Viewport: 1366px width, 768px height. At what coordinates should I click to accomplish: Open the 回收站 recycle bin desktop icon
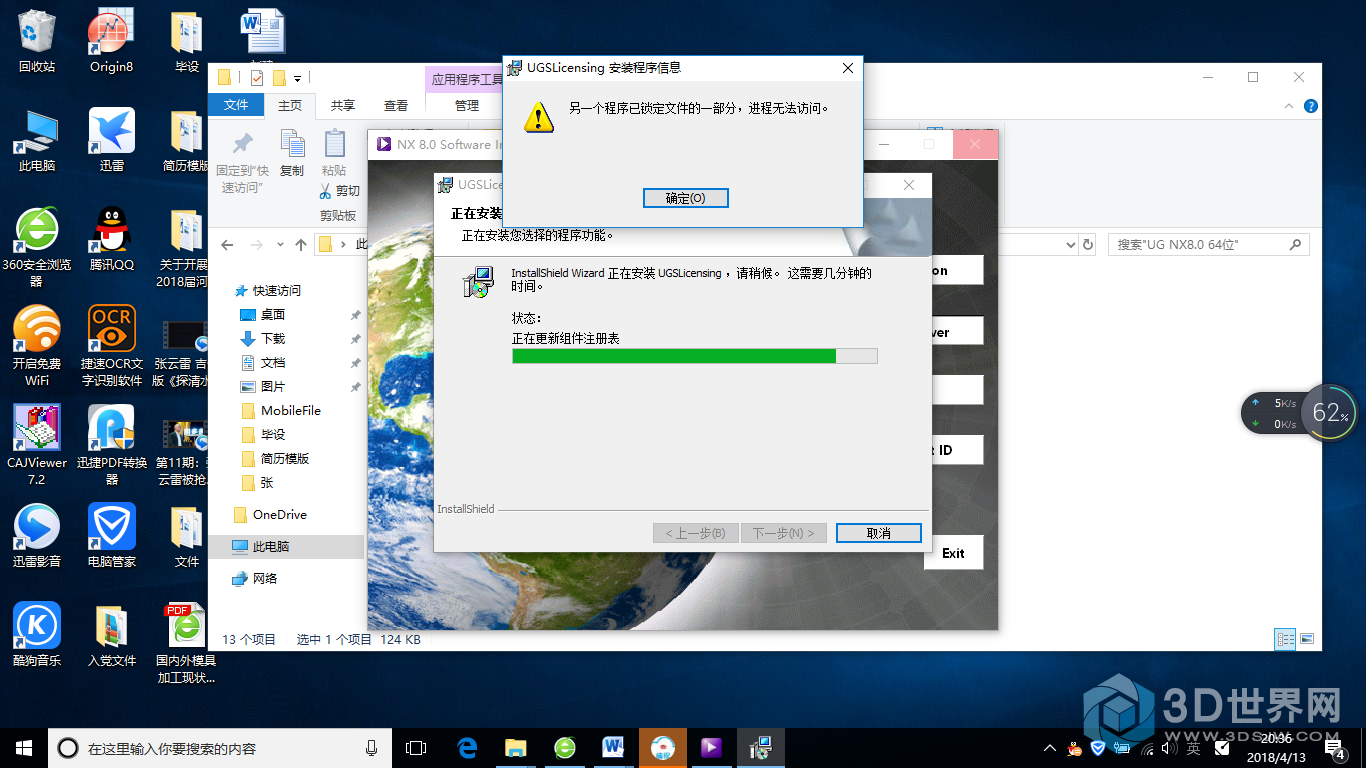[x=37, y=41]
